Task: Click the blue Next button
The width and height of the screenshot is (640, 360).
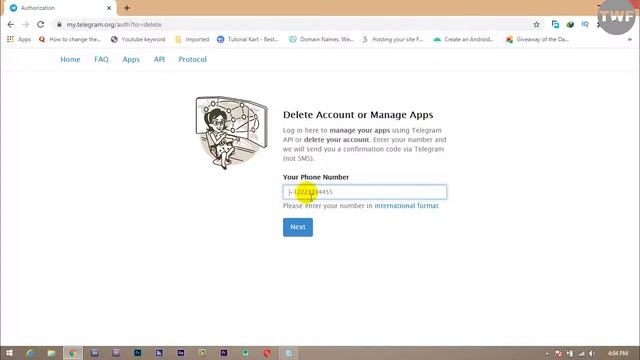Action: [298, 227]
